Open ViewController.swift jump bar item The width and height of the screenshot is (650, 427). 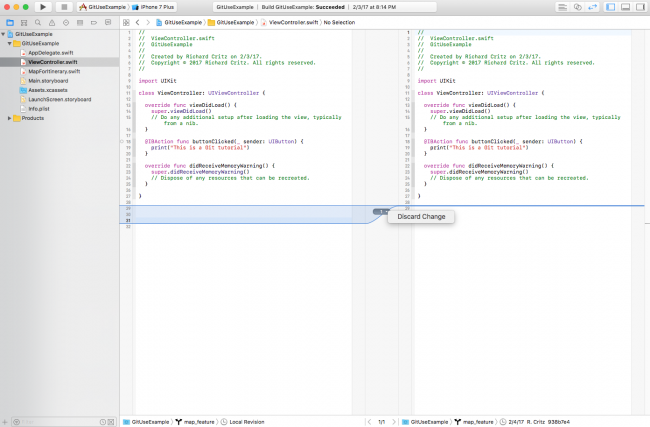coord(290,22)
